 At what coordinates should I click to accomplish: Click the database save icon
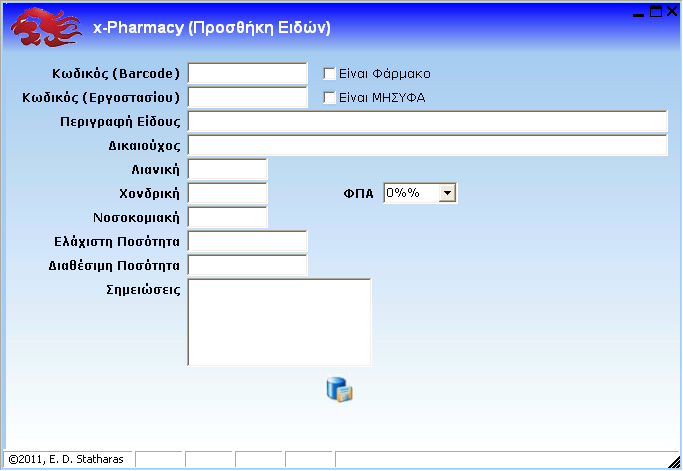tap(340, 390)
